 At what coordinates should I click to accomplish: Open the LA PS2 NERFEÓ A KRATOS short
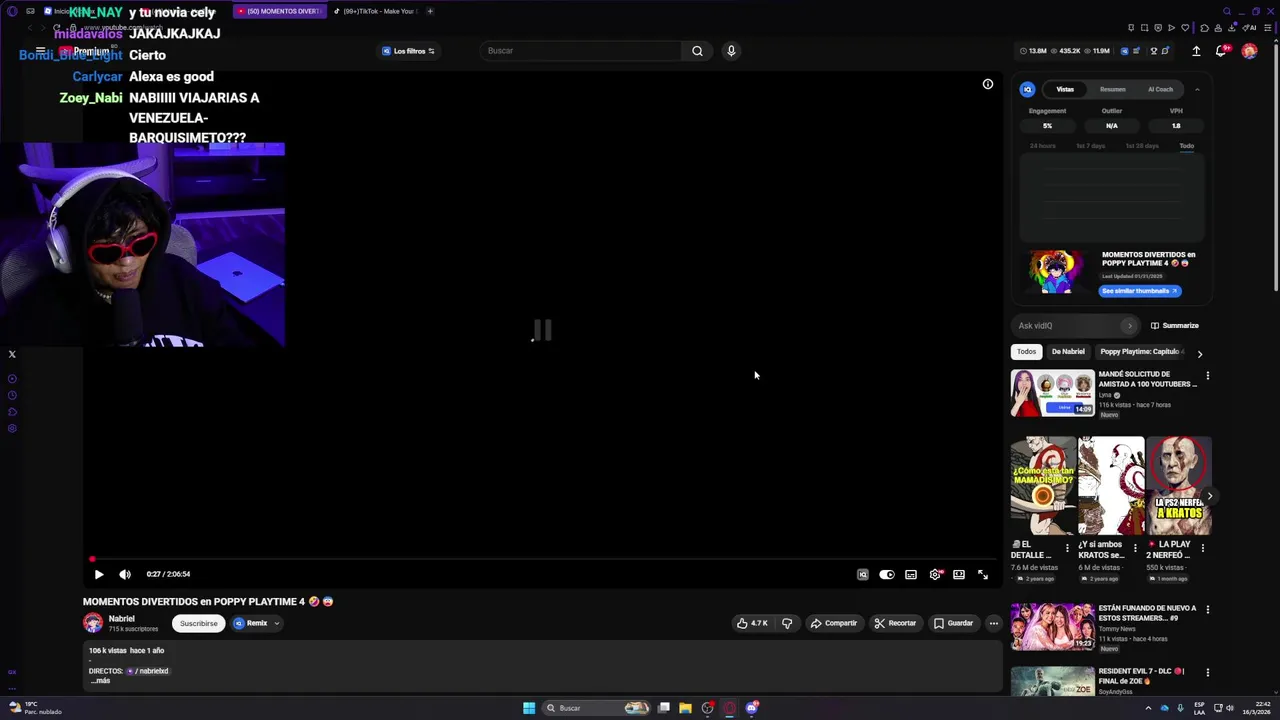(1179, 485)
